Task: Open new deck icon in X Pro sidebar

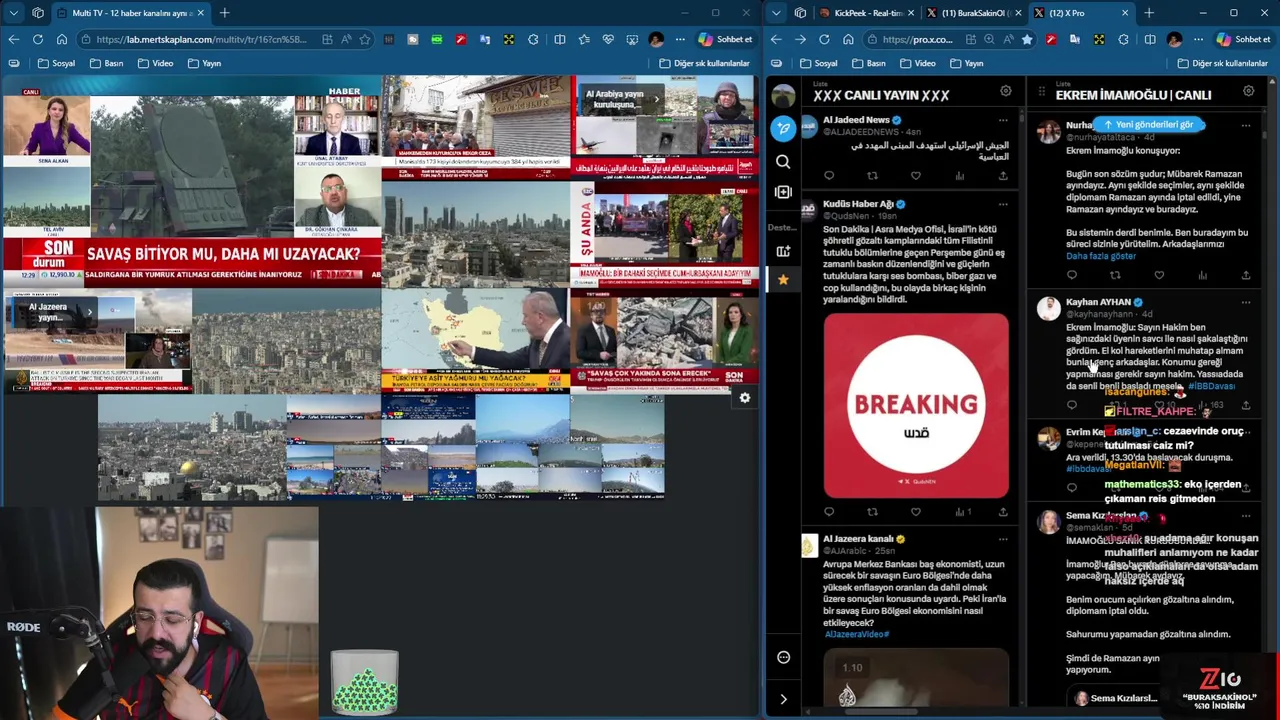Action: pos(783,251)
